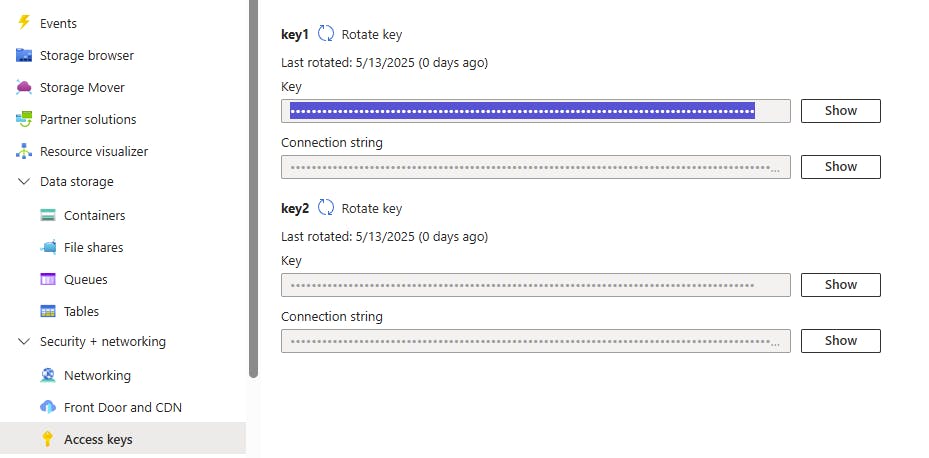
Task: Collapse the Data storage section
Action: point(24,182)
